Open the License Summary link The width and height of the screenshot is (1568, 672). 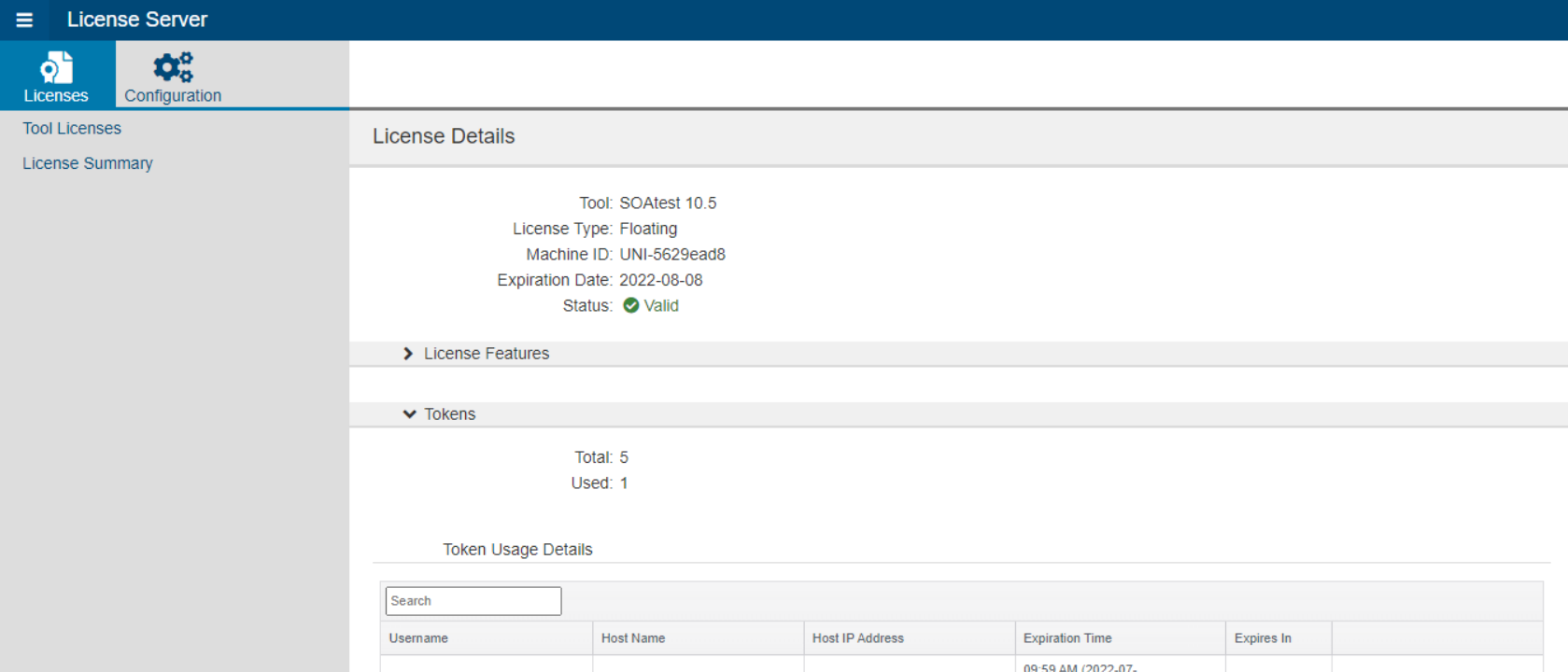tap(88, 163)
